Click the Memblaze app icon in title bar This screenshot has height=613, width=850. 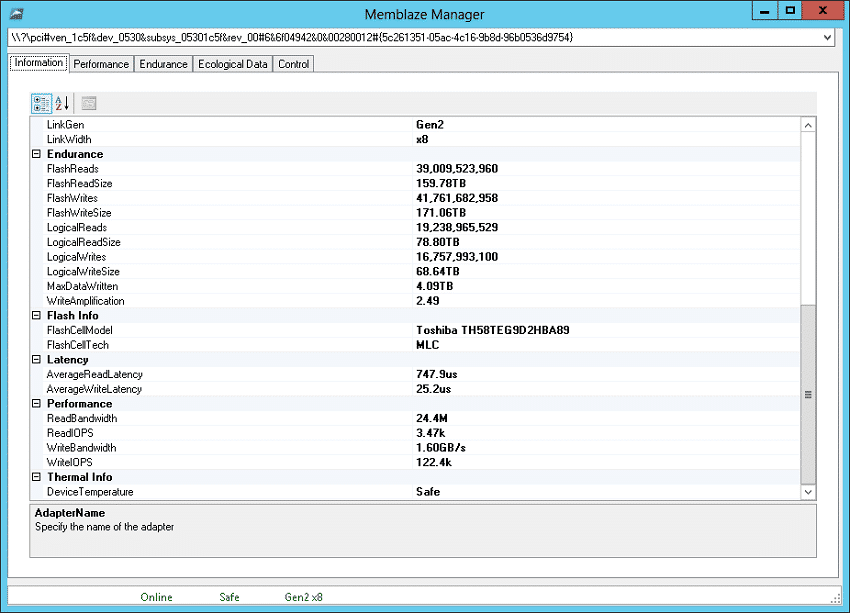tap(17, 14)
